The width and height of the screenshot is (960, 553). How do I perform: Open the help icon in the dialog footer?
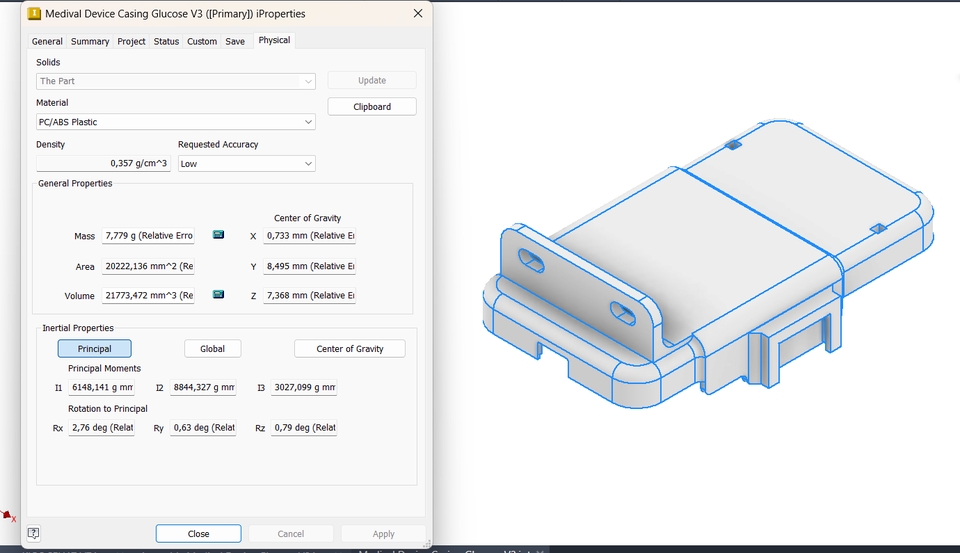(34, 533)
